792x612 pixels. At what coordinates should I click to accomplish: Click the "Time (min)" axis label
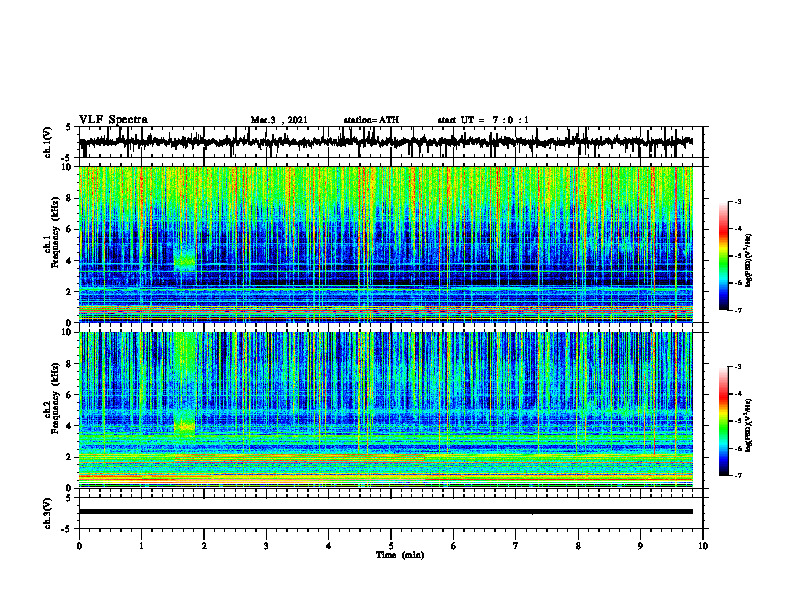400,555
